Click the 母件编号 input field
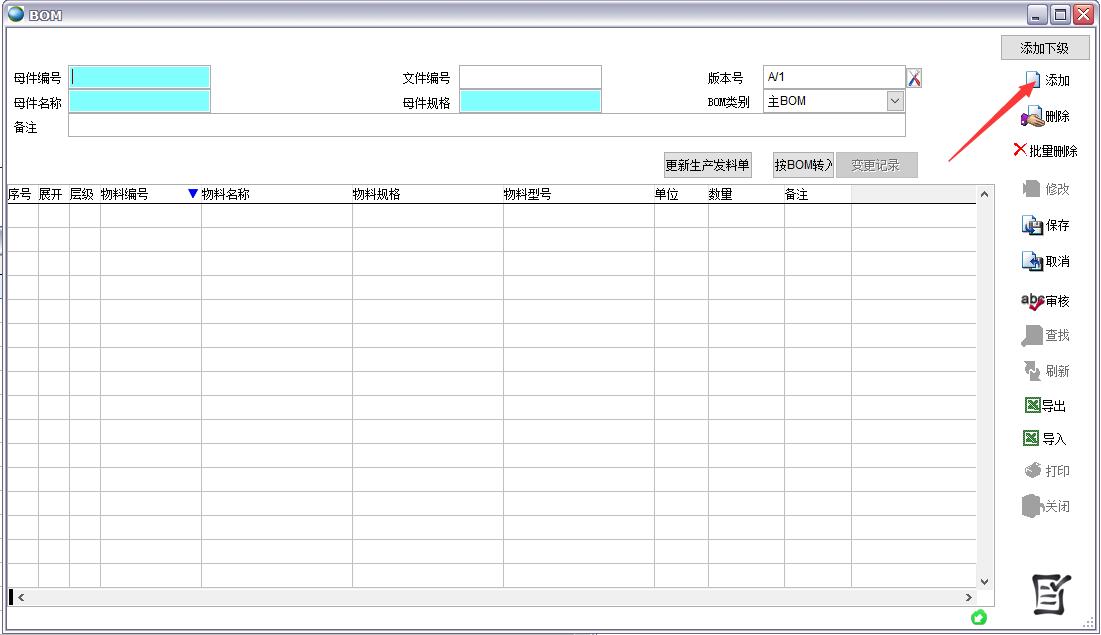Screen dimensions: 1101x635 point(140,77)
